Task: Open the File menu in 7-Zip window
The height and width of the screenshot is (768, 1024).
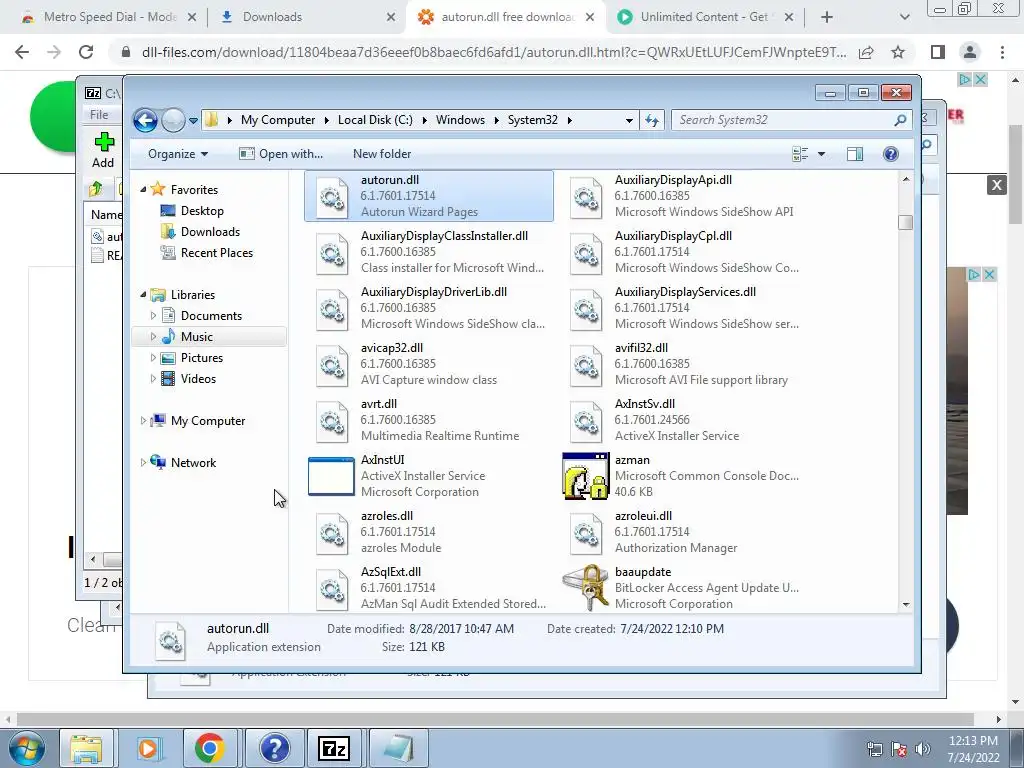Action: click(x=99, y=115)
